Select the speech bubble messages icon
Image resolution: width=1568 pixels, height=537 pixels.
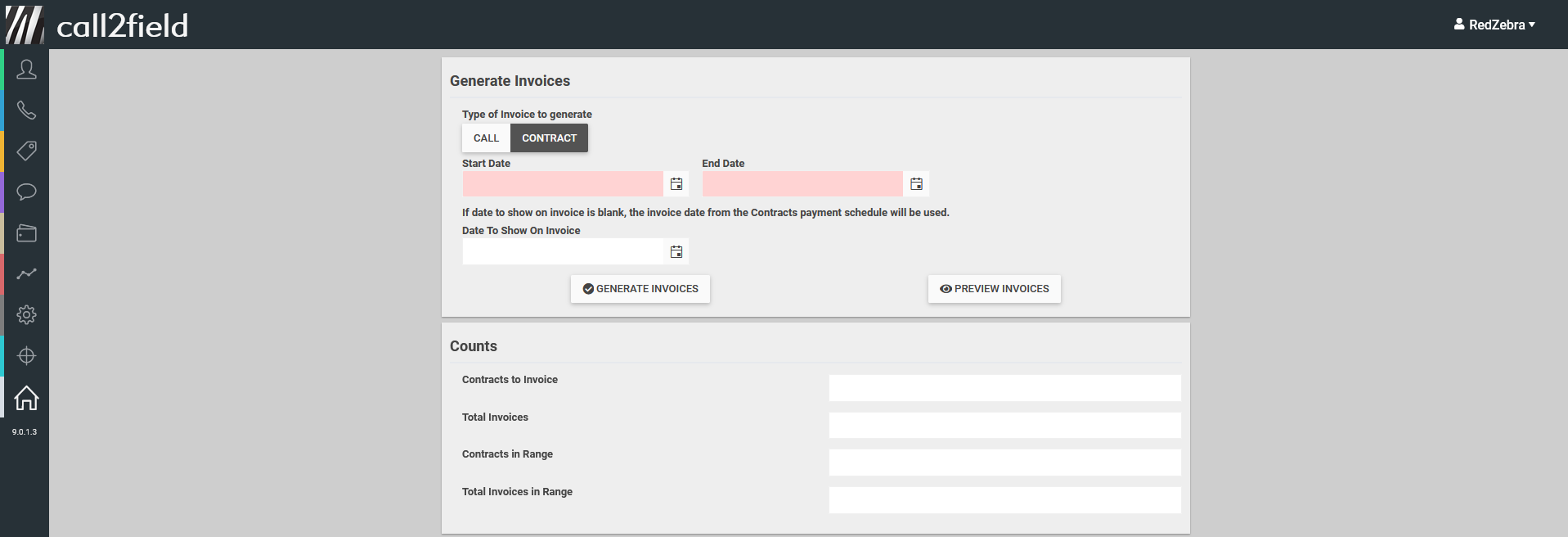[26, 192]
